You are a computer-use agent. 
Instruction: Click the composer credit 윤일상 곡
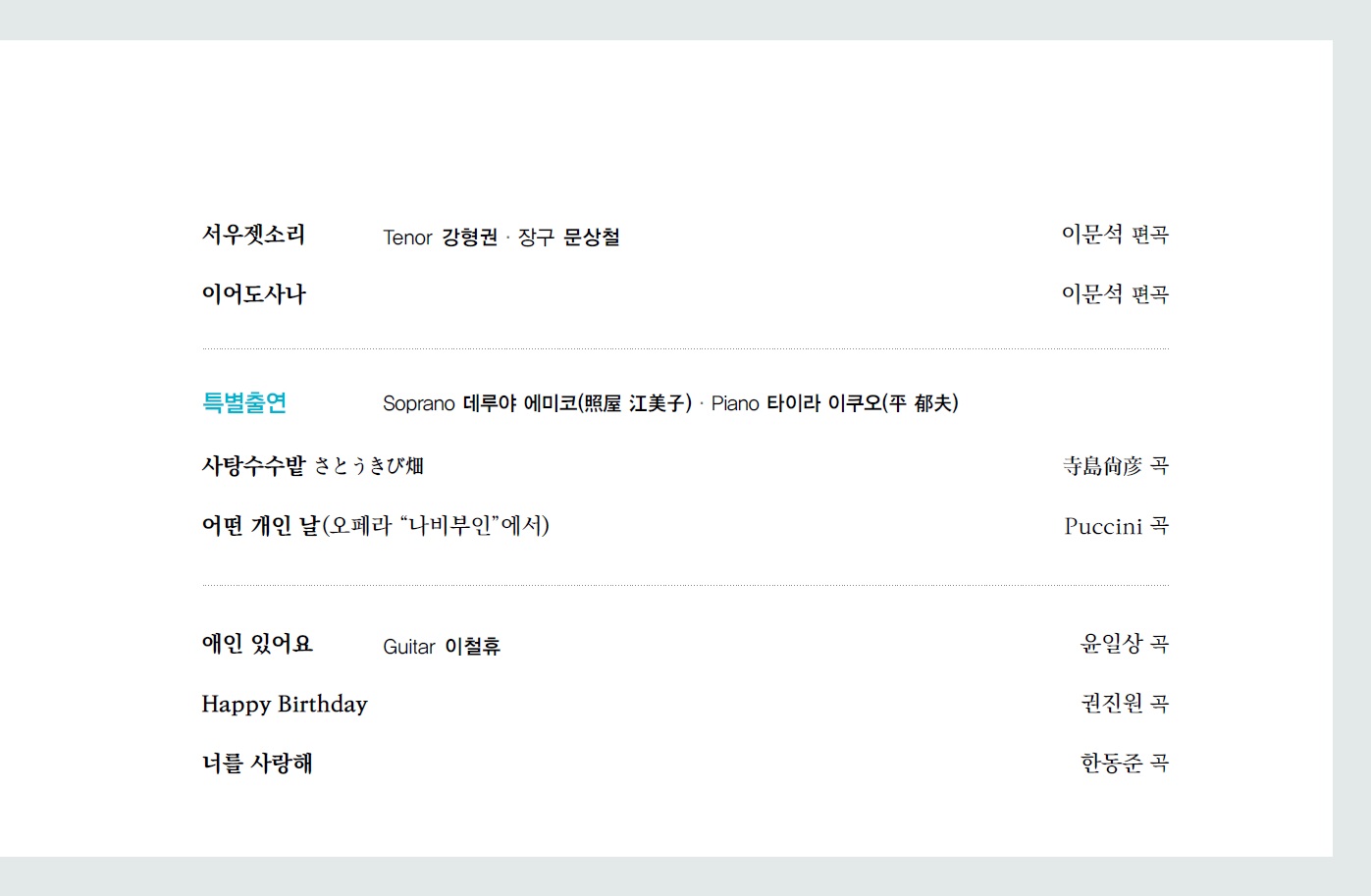pos(1124,644)
